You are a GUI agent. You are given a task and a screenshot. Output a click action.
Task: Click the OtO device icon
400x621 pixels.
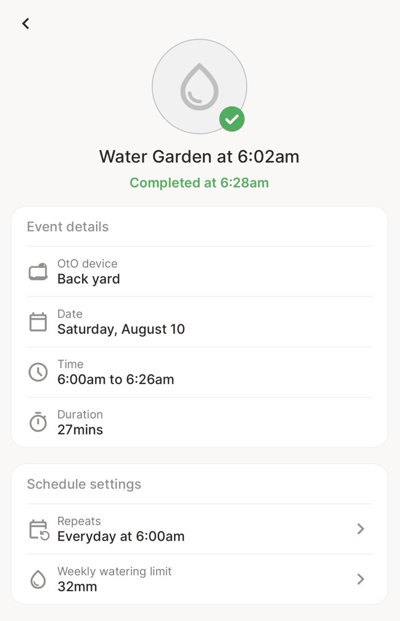pos(38,272)
